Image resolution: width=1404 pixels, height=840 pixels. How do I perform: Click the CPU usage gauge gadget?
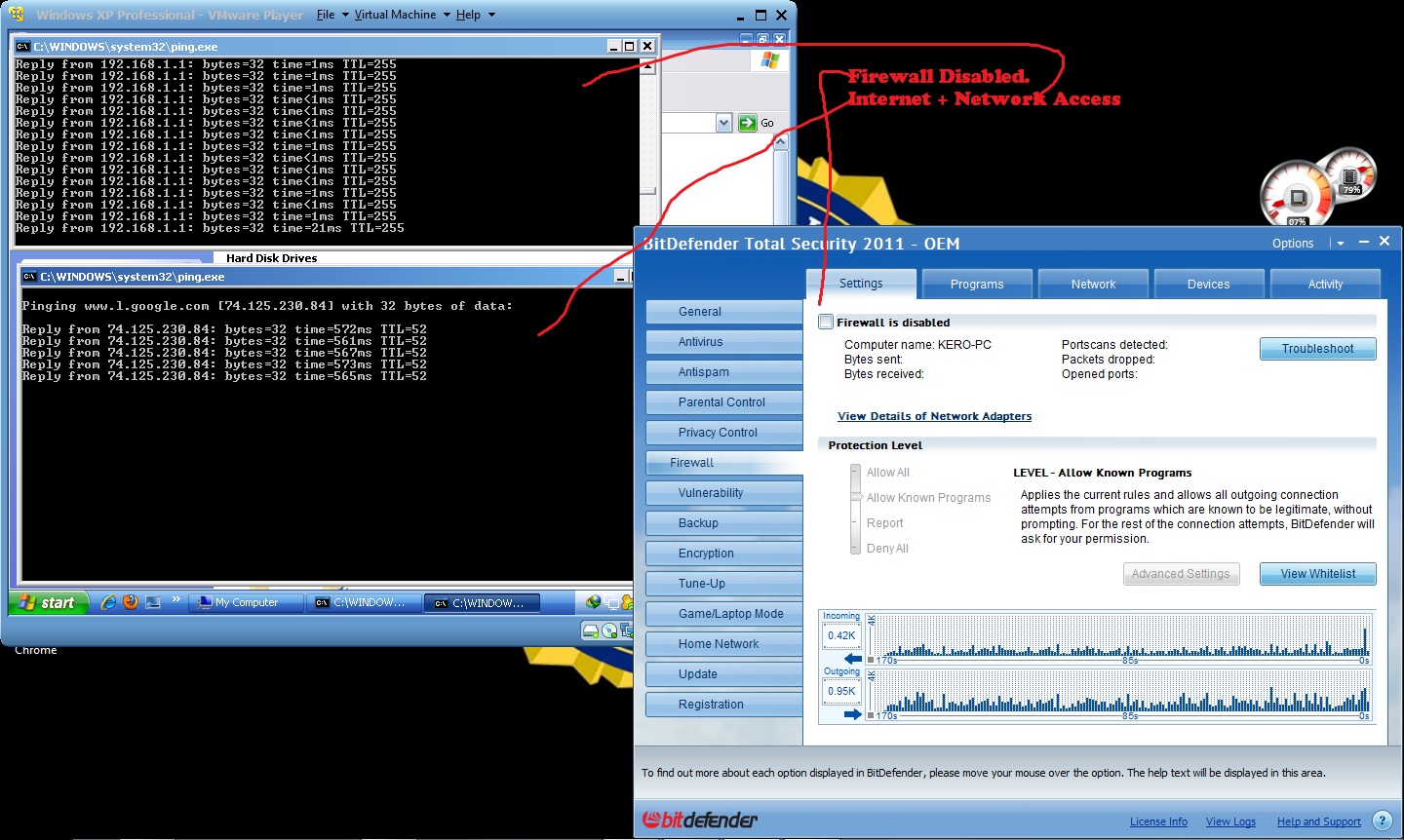(1297, 195)
